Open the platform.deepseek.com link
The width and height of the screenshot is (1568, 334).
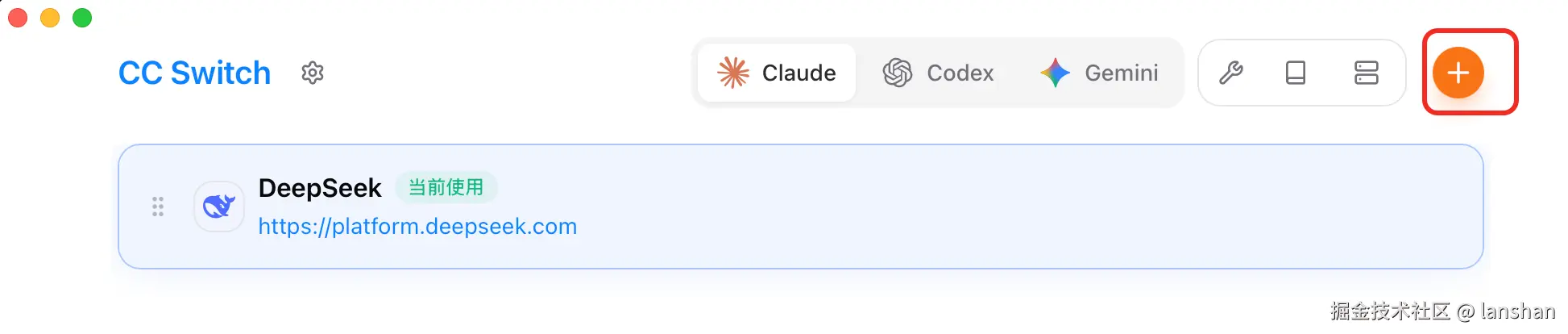(x=417, y=227)
